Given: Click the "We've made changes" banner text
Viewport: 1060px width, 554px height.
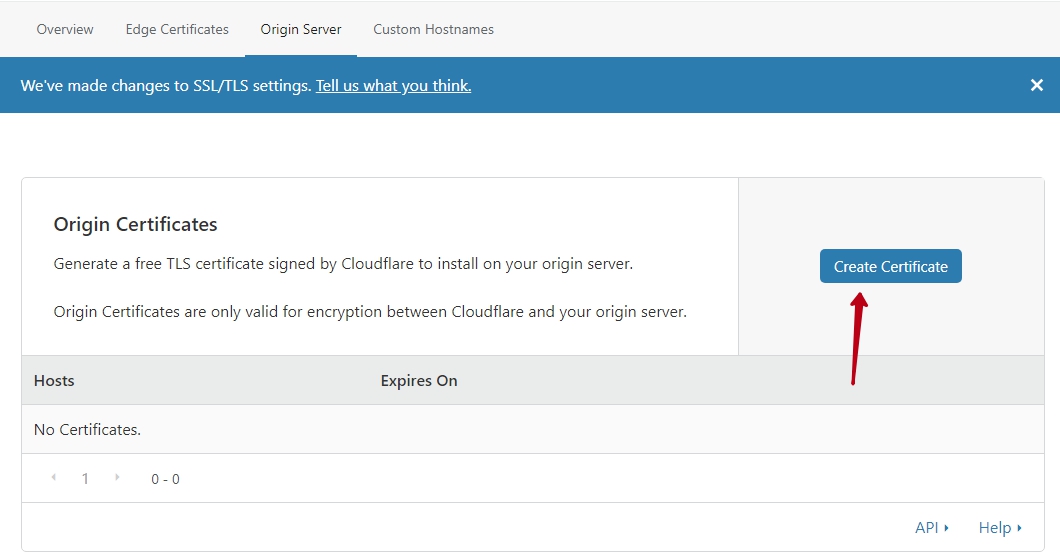Looking at the screenshot, I should (165, 86).
